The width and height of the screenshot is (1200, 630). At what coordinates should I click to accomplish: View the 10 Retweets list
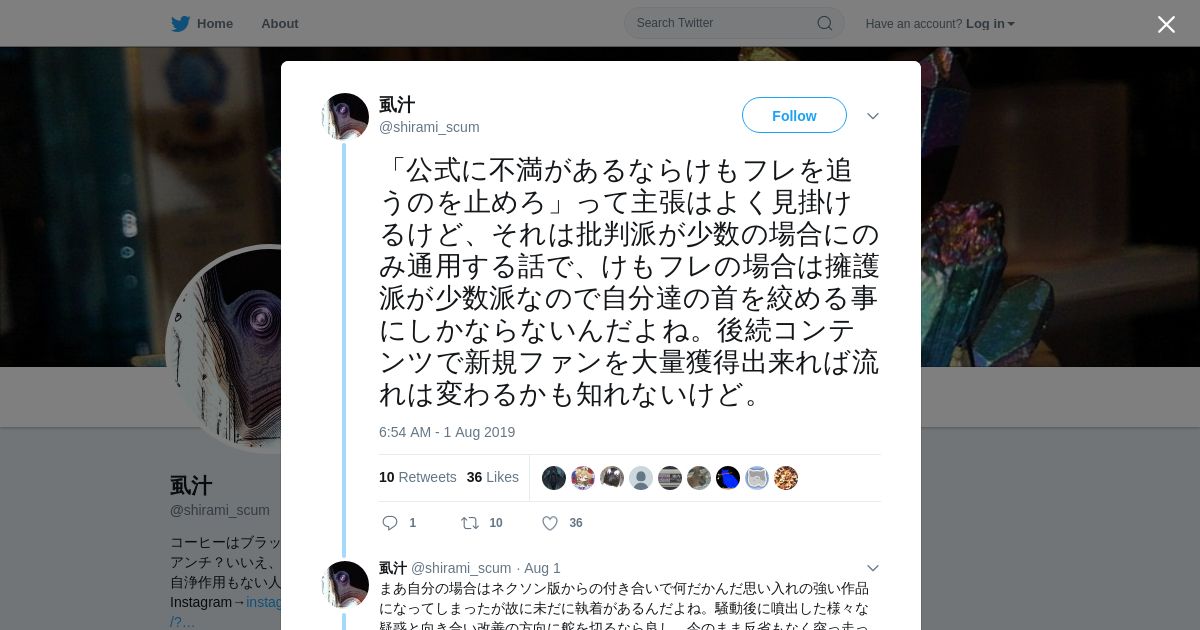coord(417,477)
